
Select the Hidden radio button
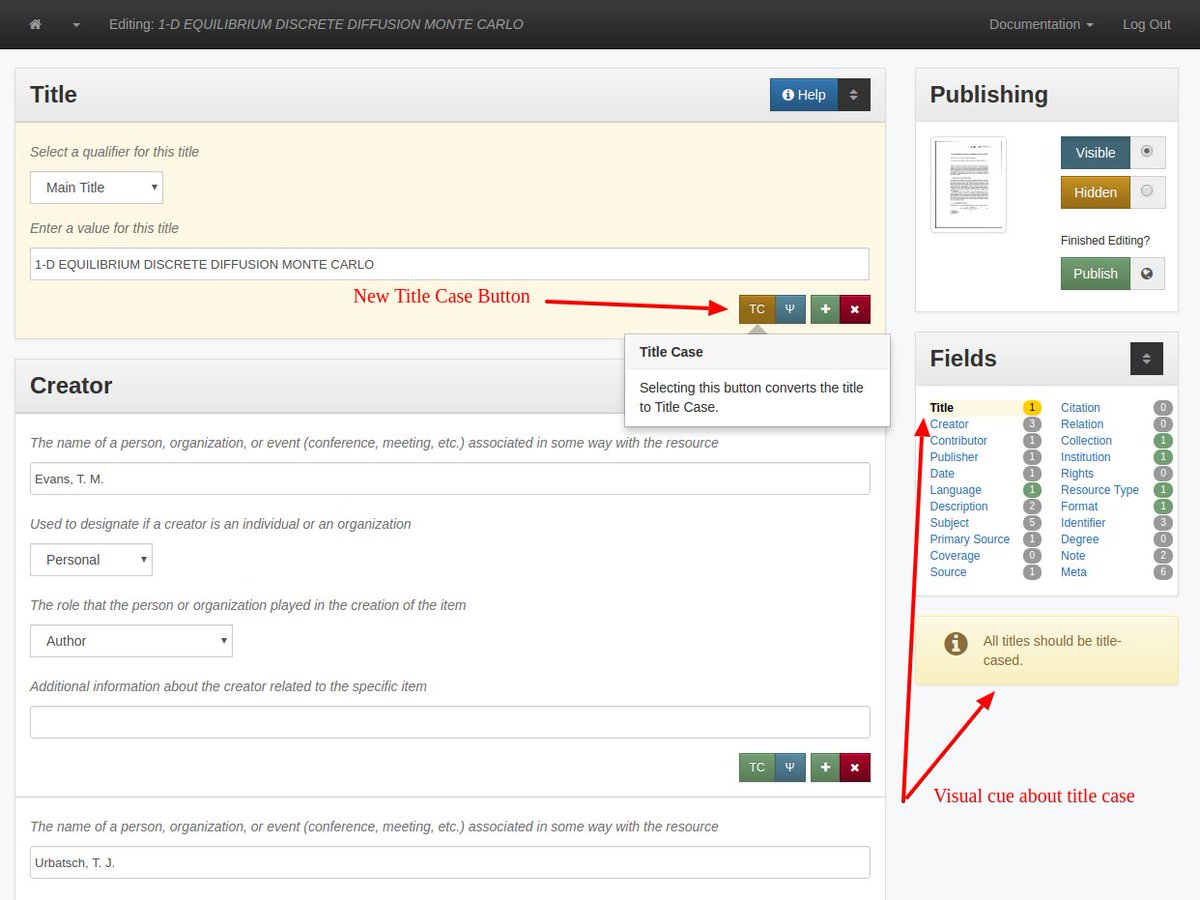coord(1147,191)
